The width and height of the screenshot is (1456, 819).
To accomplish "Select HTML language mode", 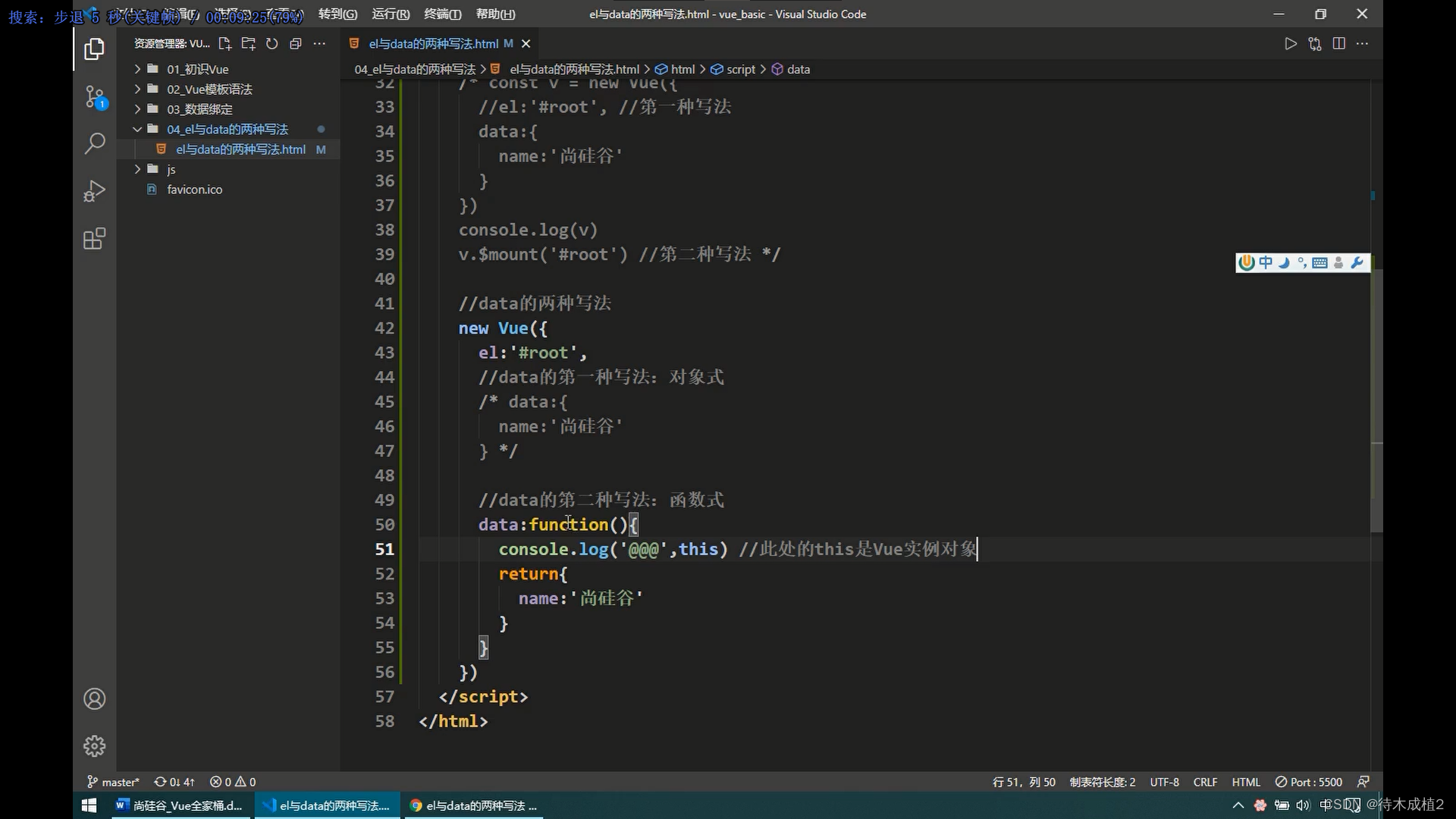I will pyautogui.click(x=1246, y=782).
